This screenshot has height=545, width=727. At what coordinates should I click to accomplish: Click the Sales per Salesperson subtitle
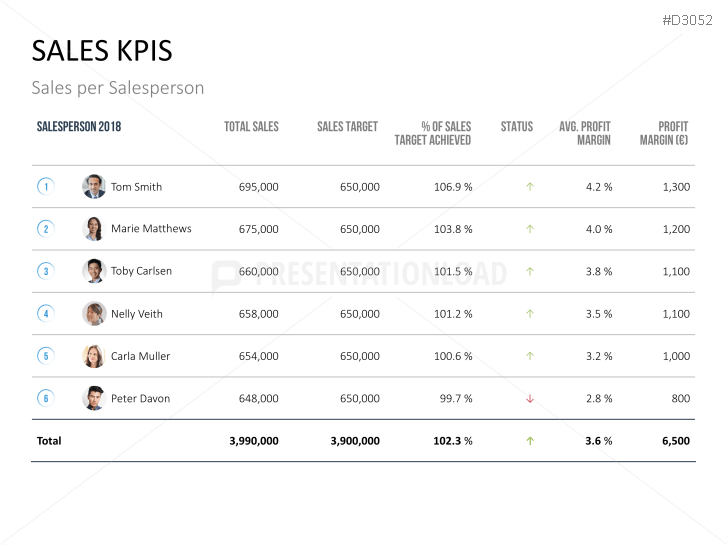[118, 88]
